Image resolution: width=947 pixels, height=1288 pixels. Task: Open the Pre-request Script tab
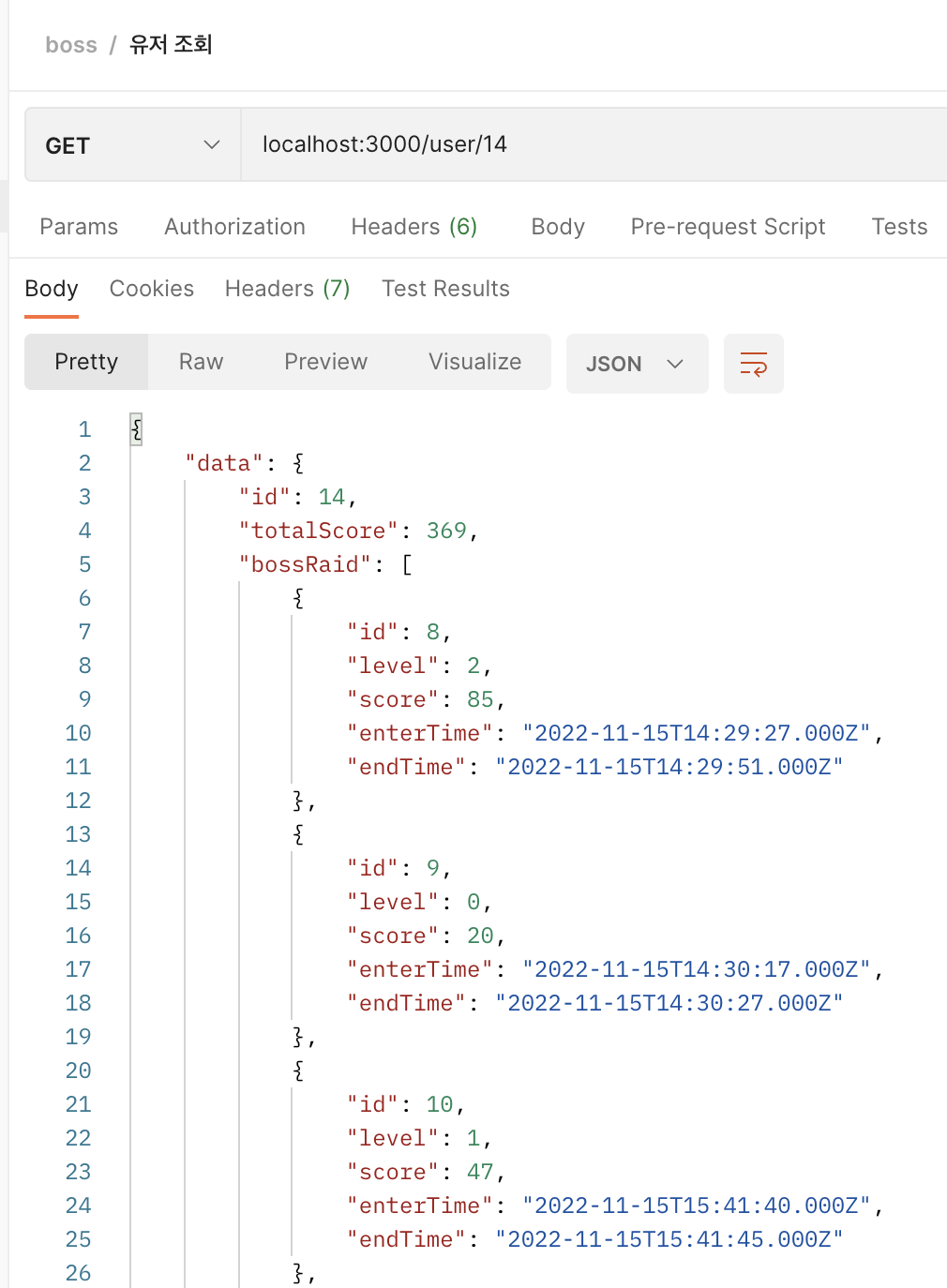click(728, 226)
